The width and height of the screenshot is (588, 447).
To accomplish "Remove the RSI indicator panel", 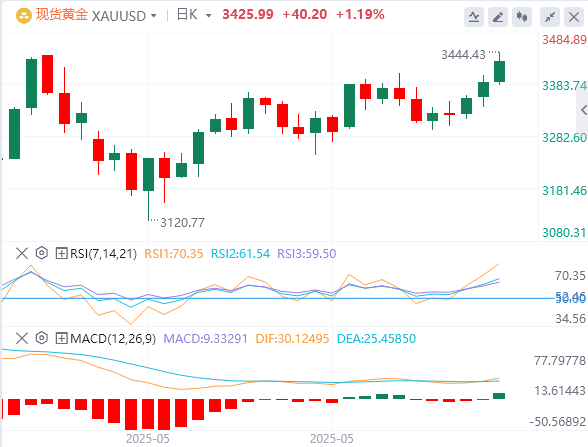I will tap(22, 253).
